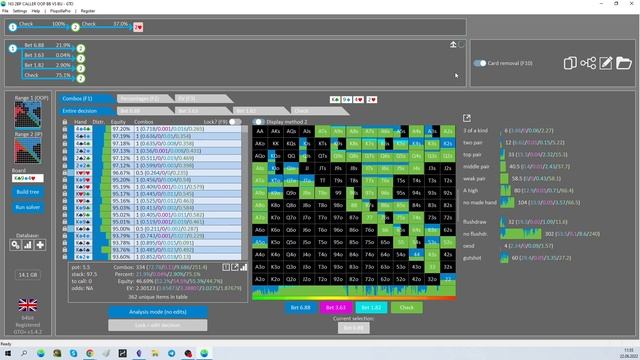Click Analysis mode (no edits) button
Viewport: 640px width, 360px height.
(158, 312)
